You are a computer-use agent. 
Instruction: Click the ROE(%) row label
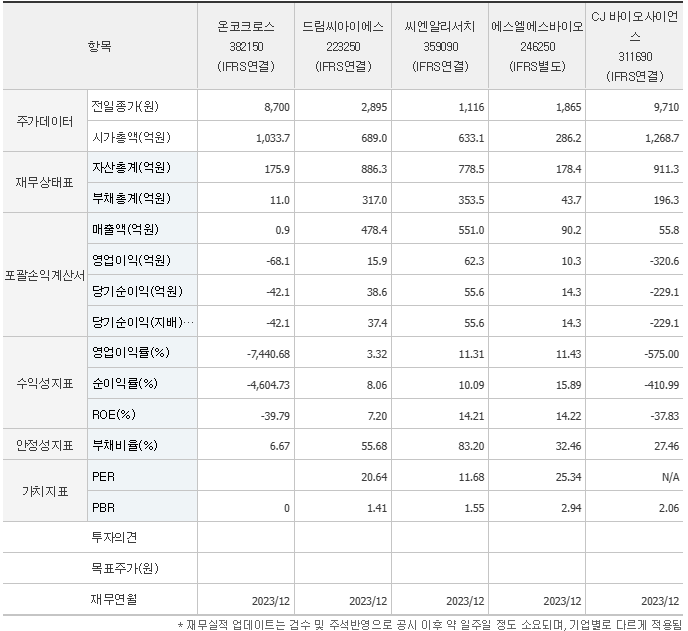(x=114, y=415)
